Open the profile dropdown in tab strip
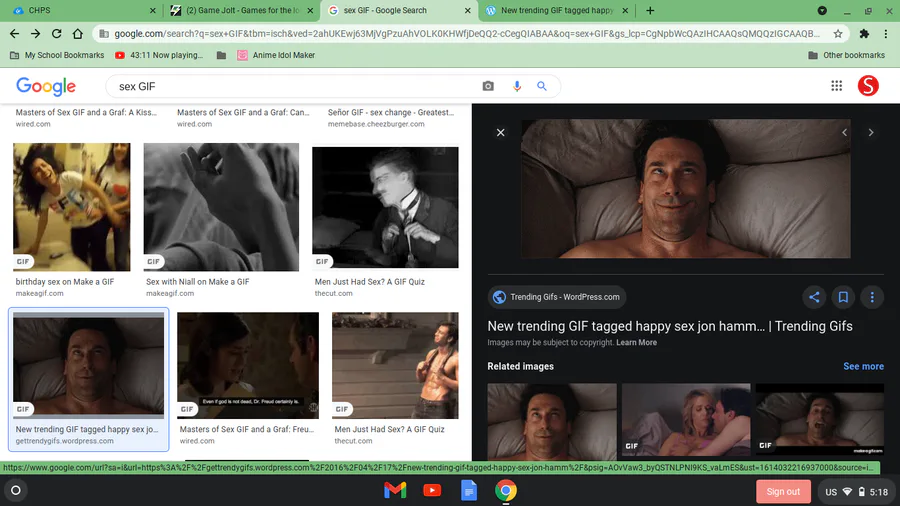This screenshot has height=506, width=900. click(822, 10)
